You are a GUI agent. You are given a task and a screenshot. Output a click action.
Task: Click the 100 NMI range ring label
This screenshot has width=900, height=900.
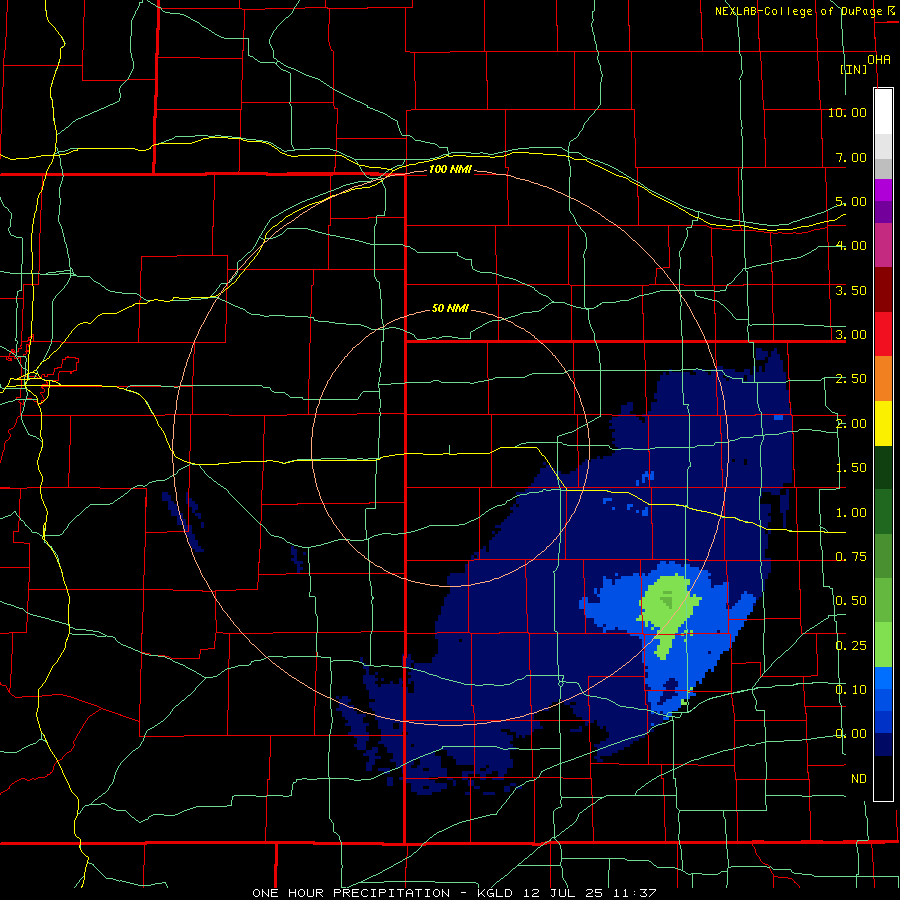(450, 169)
